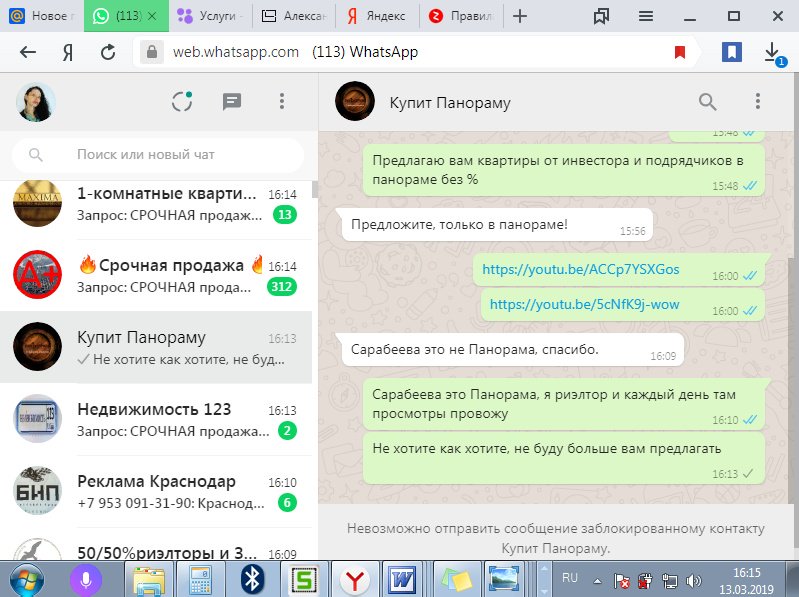
Task: Open Calculator from taskbar
Action: (x=201, y=580)
